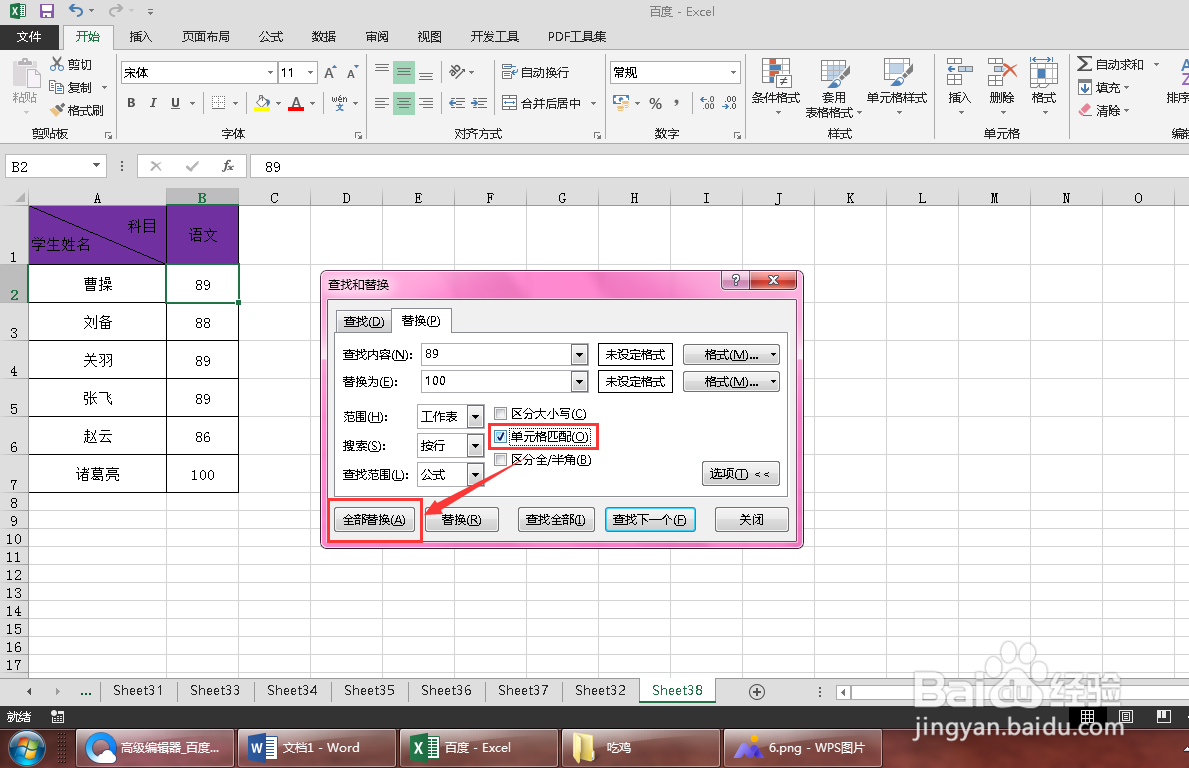Viewport: 1189px width, 768px height.
Task: Expand the 搜索 dropdown
Action: (x=475, y=444)
